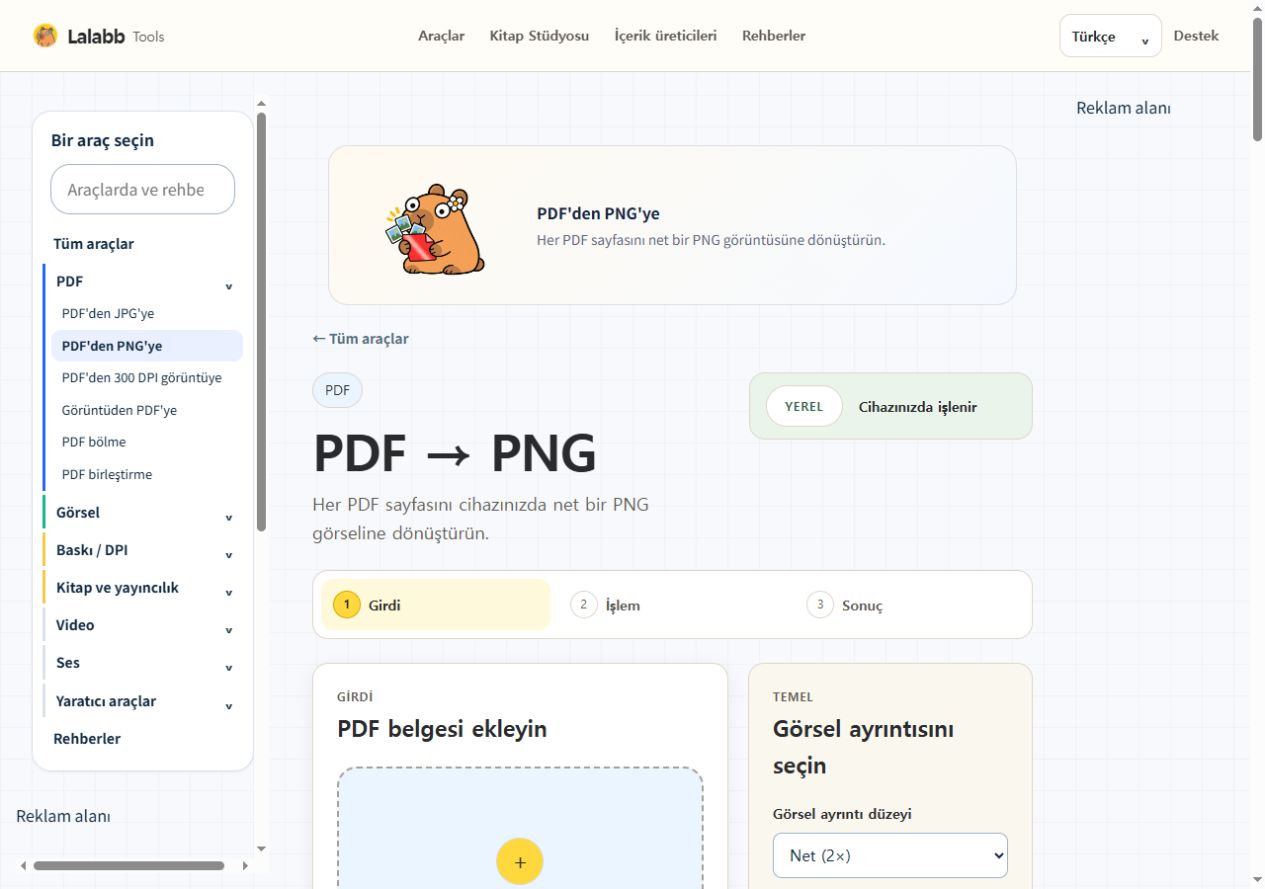Click the "Görsel ayrıntısını seçin" heading
This screenshot has height=889, width=1265.
tap(864, 747)
